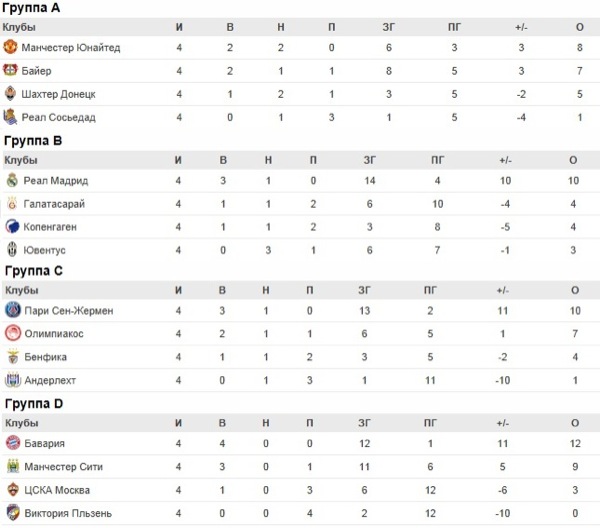Click the Juventus crest icon
600x528 pixels.
coord(13,250)
